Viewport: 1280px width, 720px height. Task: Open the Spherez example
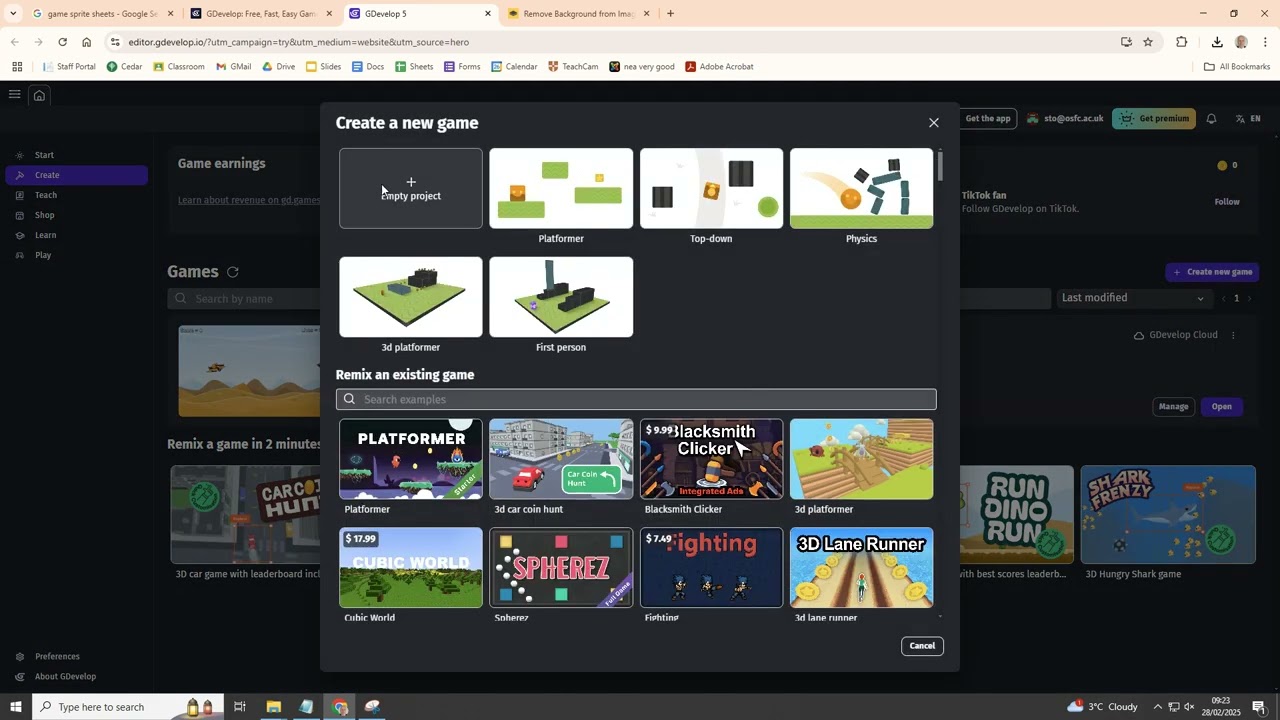(x=561, y=567)
